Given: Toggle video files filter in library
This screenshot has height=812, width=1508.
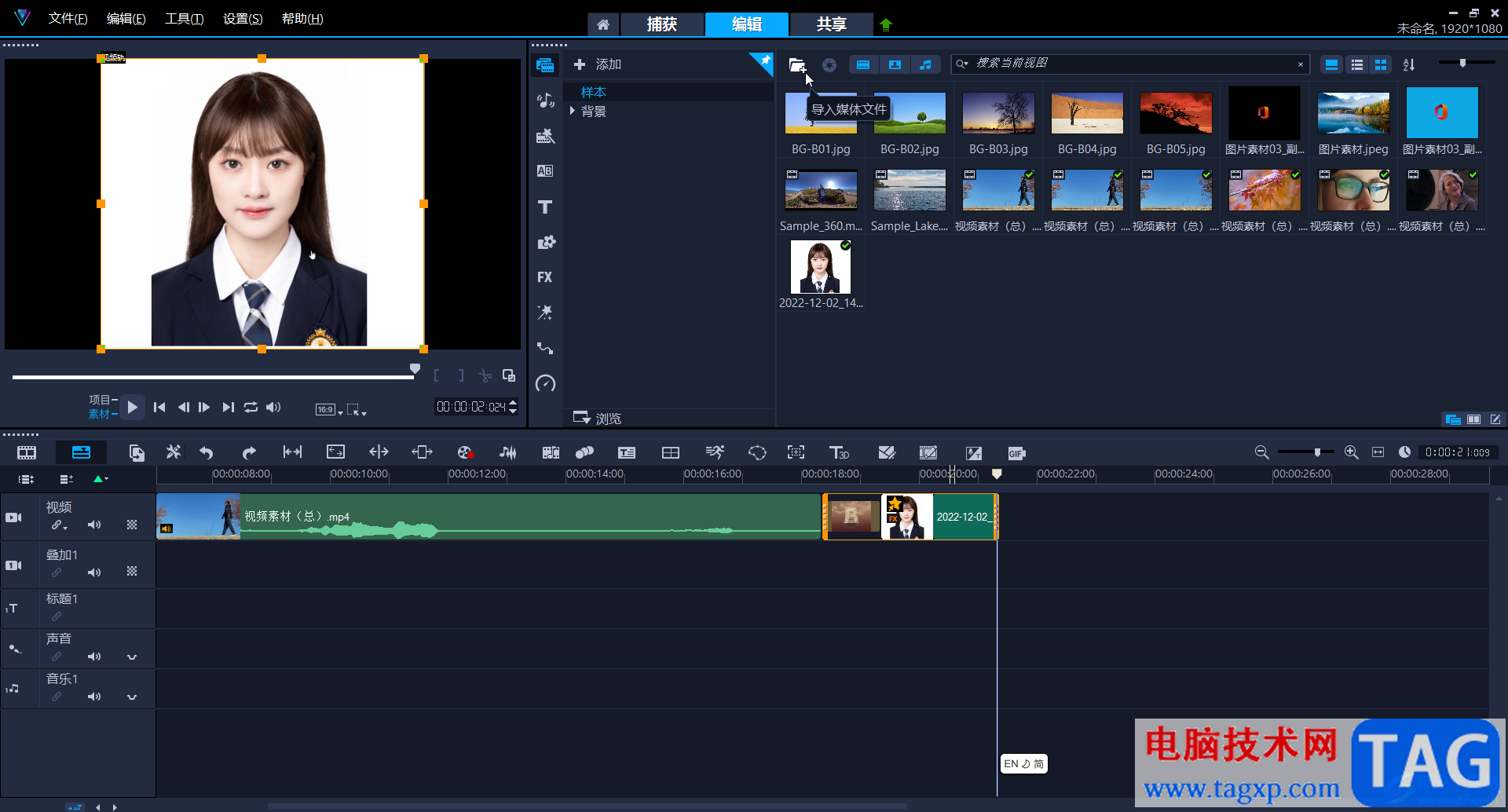Looking at the screenshot, I should [863, 64].
